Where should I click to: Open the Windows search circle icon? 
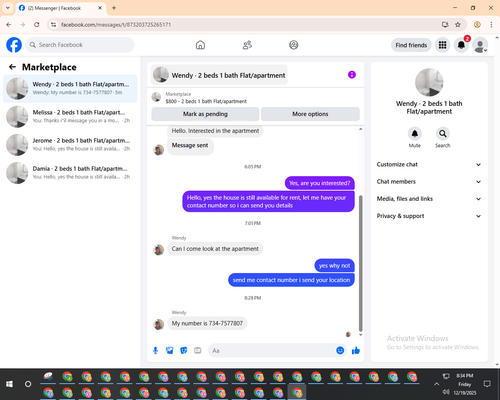28,384
